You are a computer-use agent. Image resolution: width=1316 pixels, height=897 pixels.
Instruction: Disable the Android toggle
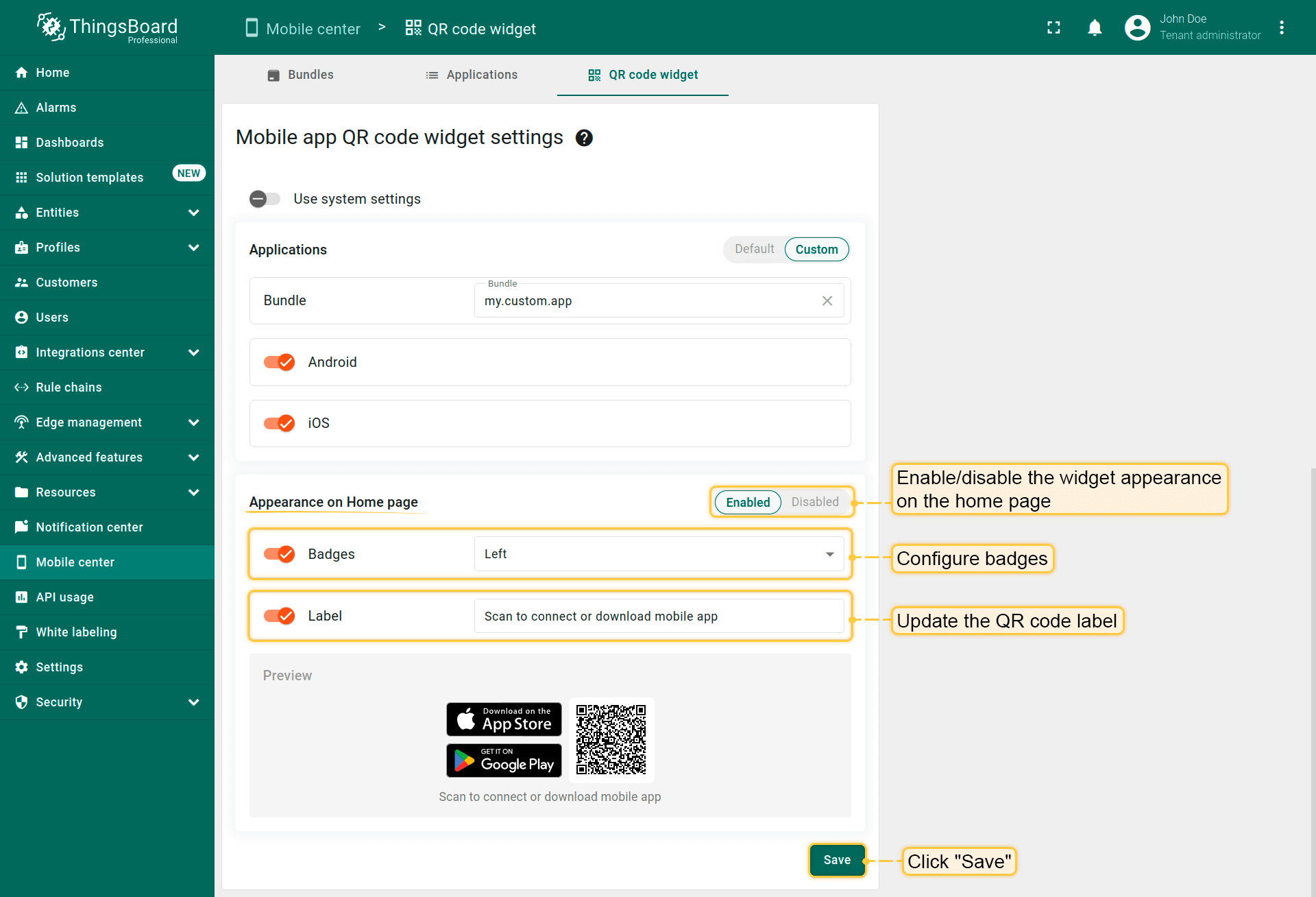pos(280,362)
